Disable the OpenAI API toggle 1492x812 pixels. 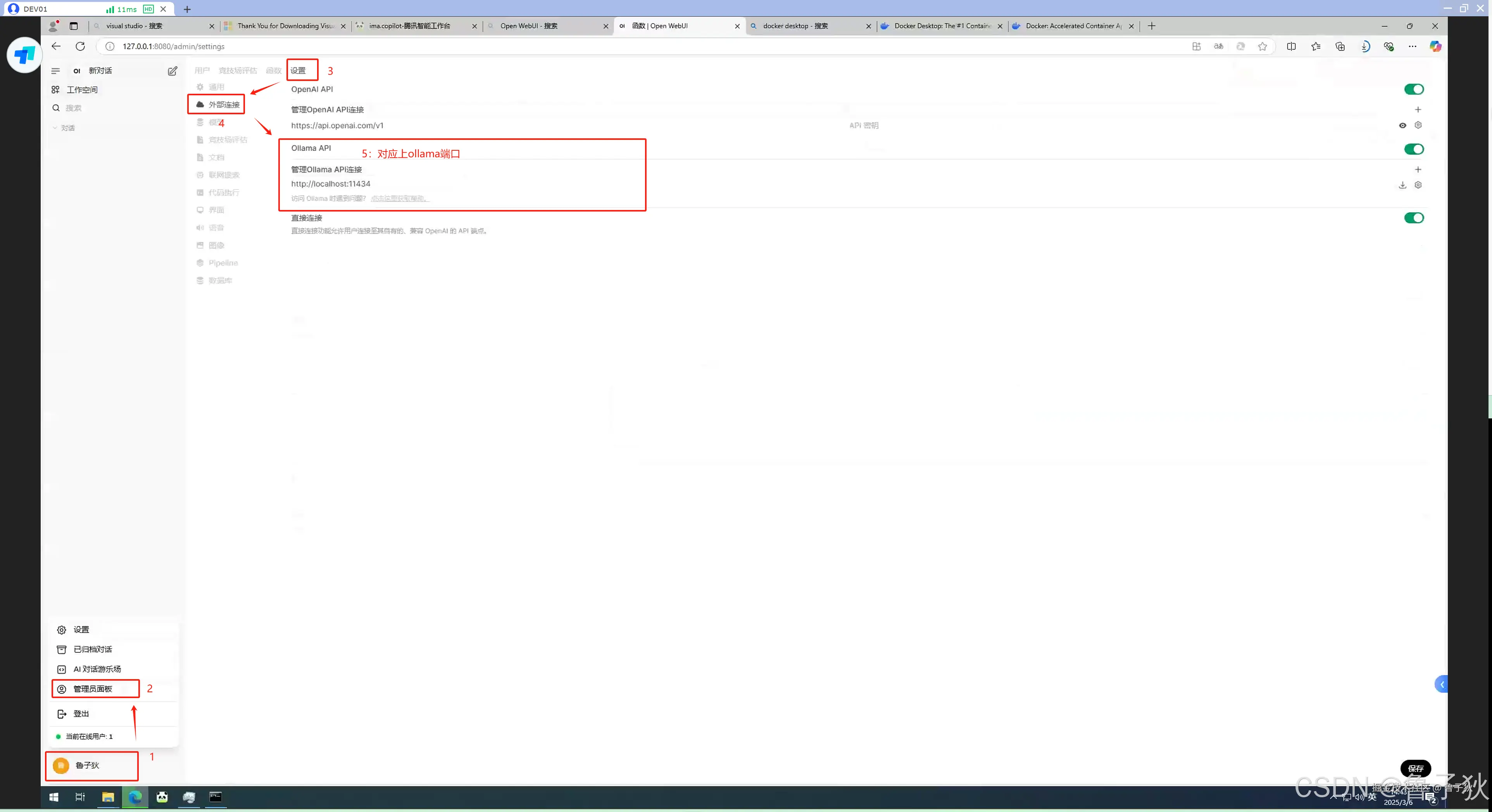pyautogui.click(x=1413, y=89)
